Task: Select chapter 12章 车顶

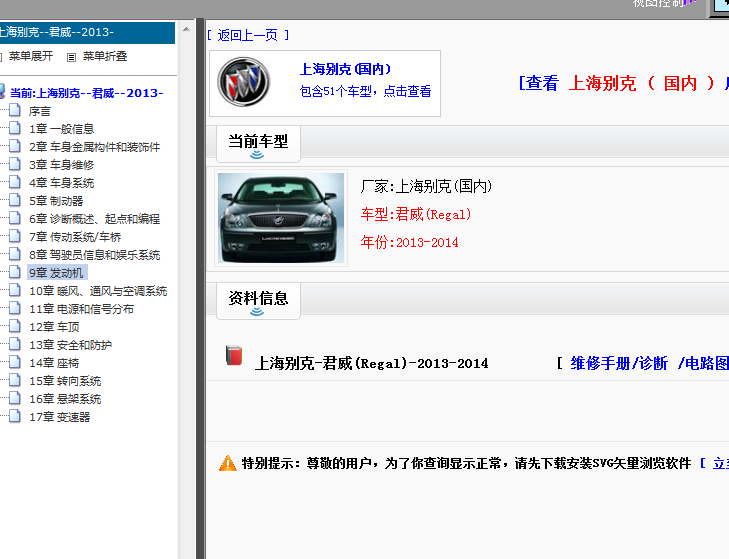Action: [54, 327]
